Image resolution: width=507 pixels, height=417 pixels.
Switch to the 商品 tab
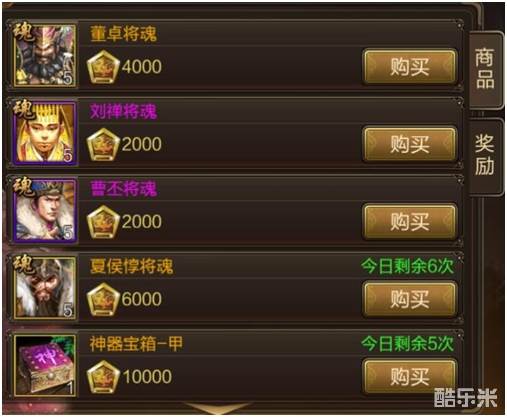tap(485, 69)
